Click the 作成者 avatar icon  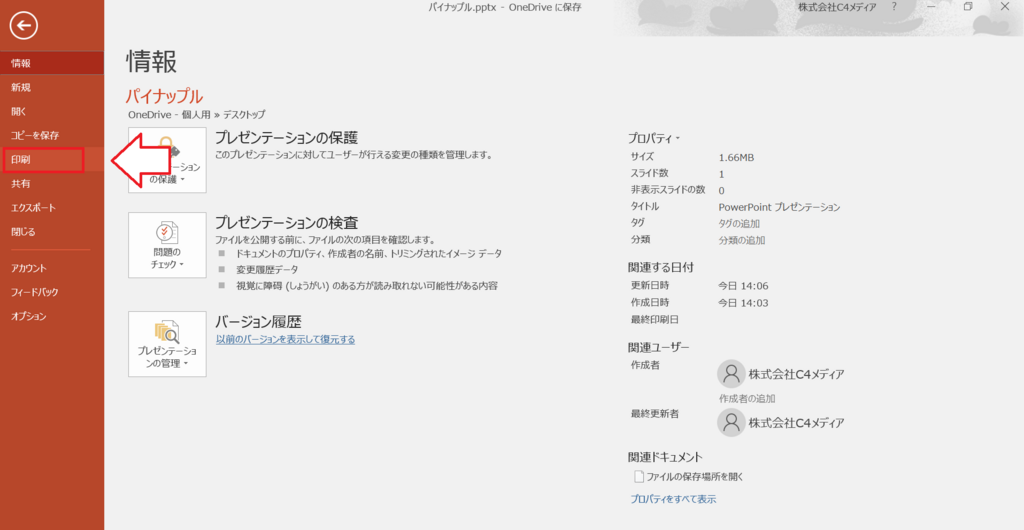click(x=731, y=374)
